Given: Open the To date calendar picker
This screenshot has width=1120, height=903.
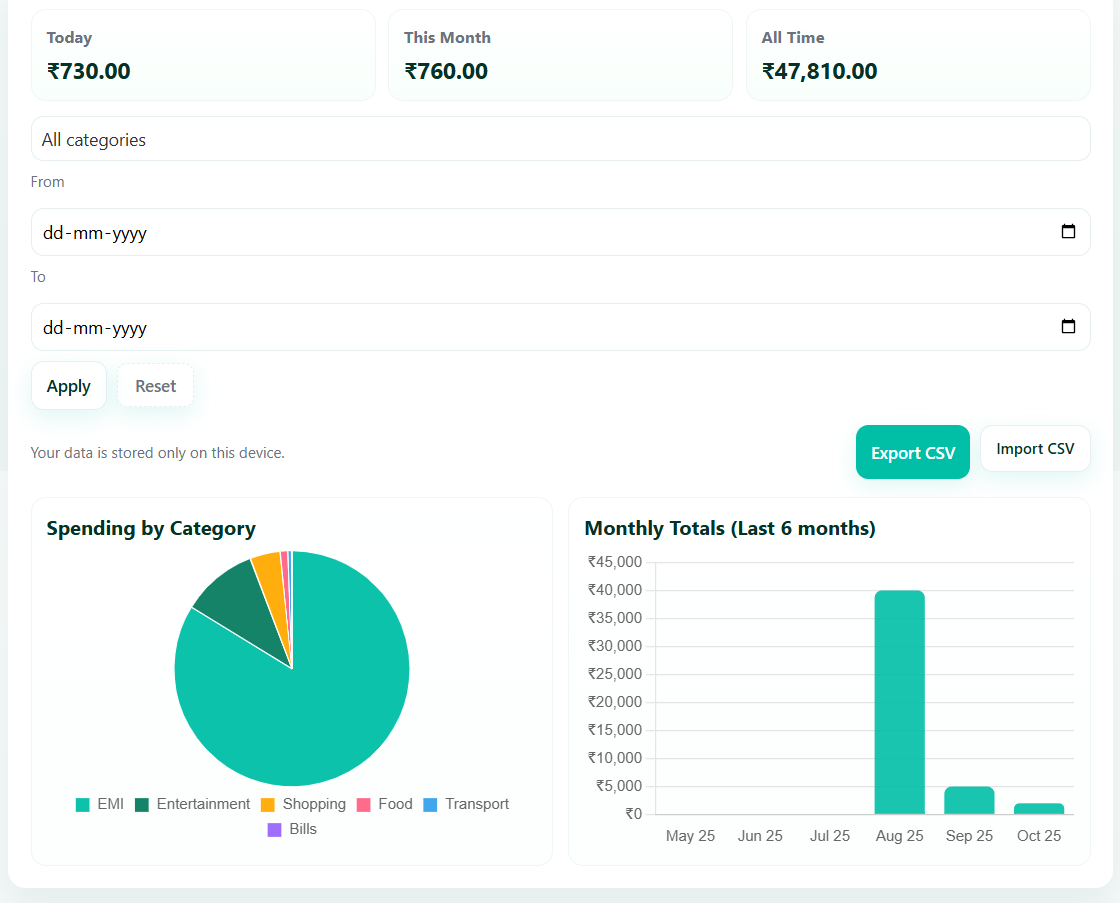Looking at the screenshot, I should coord(1068,326).
